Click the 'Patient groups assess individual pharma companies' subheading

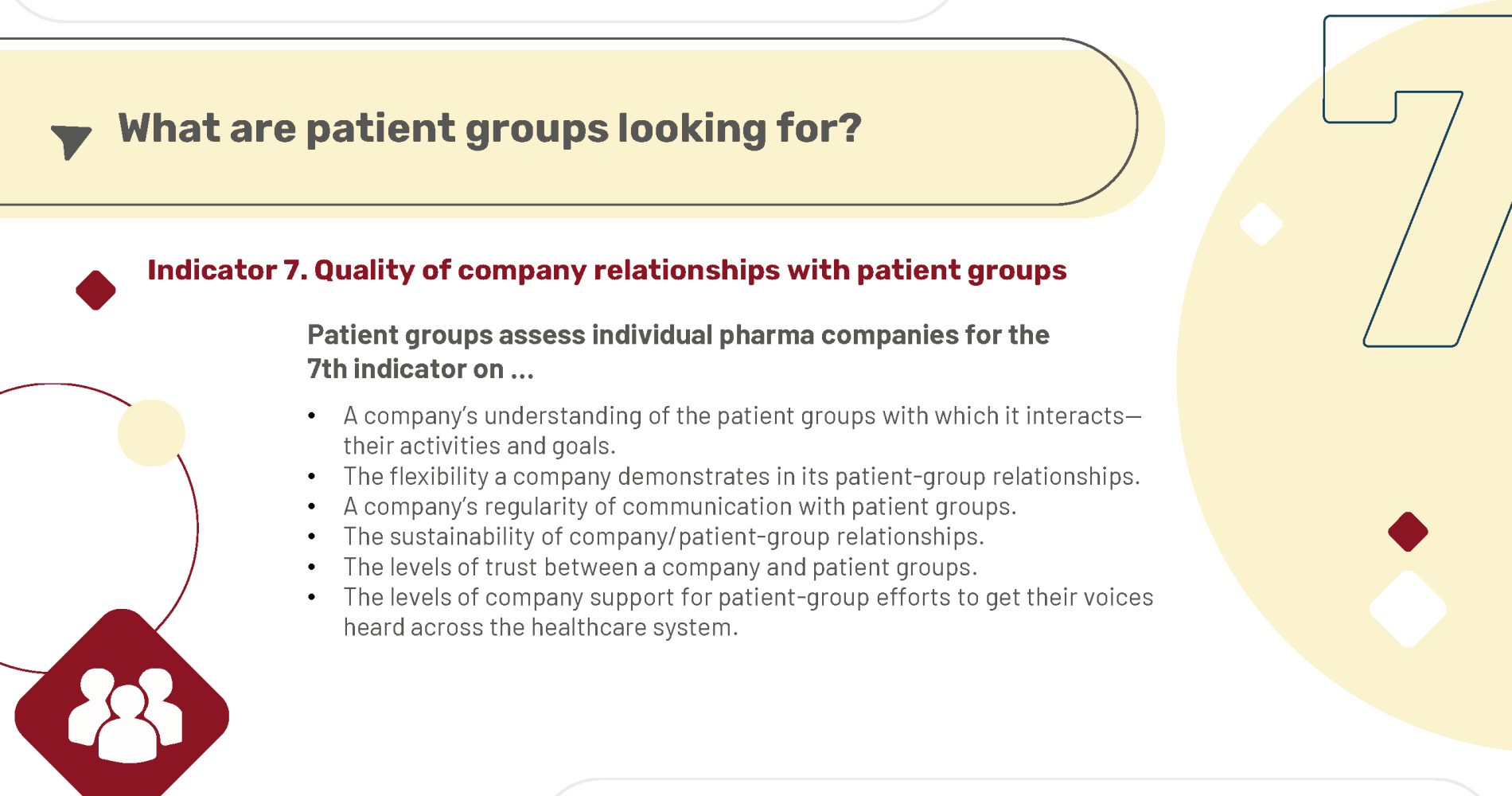678,352
